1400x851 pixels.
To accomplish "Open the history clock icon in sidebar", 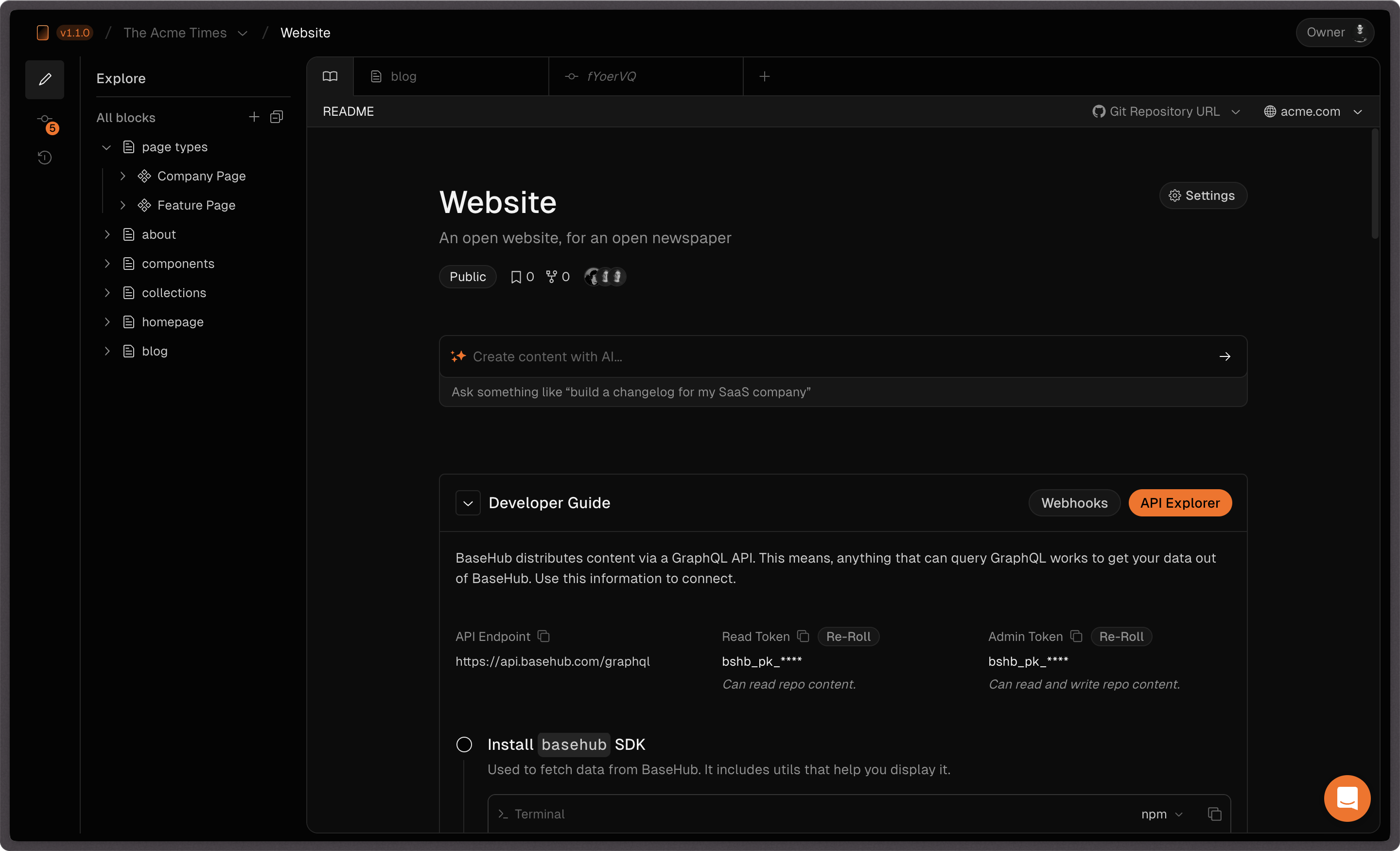I will click(45, 158).
